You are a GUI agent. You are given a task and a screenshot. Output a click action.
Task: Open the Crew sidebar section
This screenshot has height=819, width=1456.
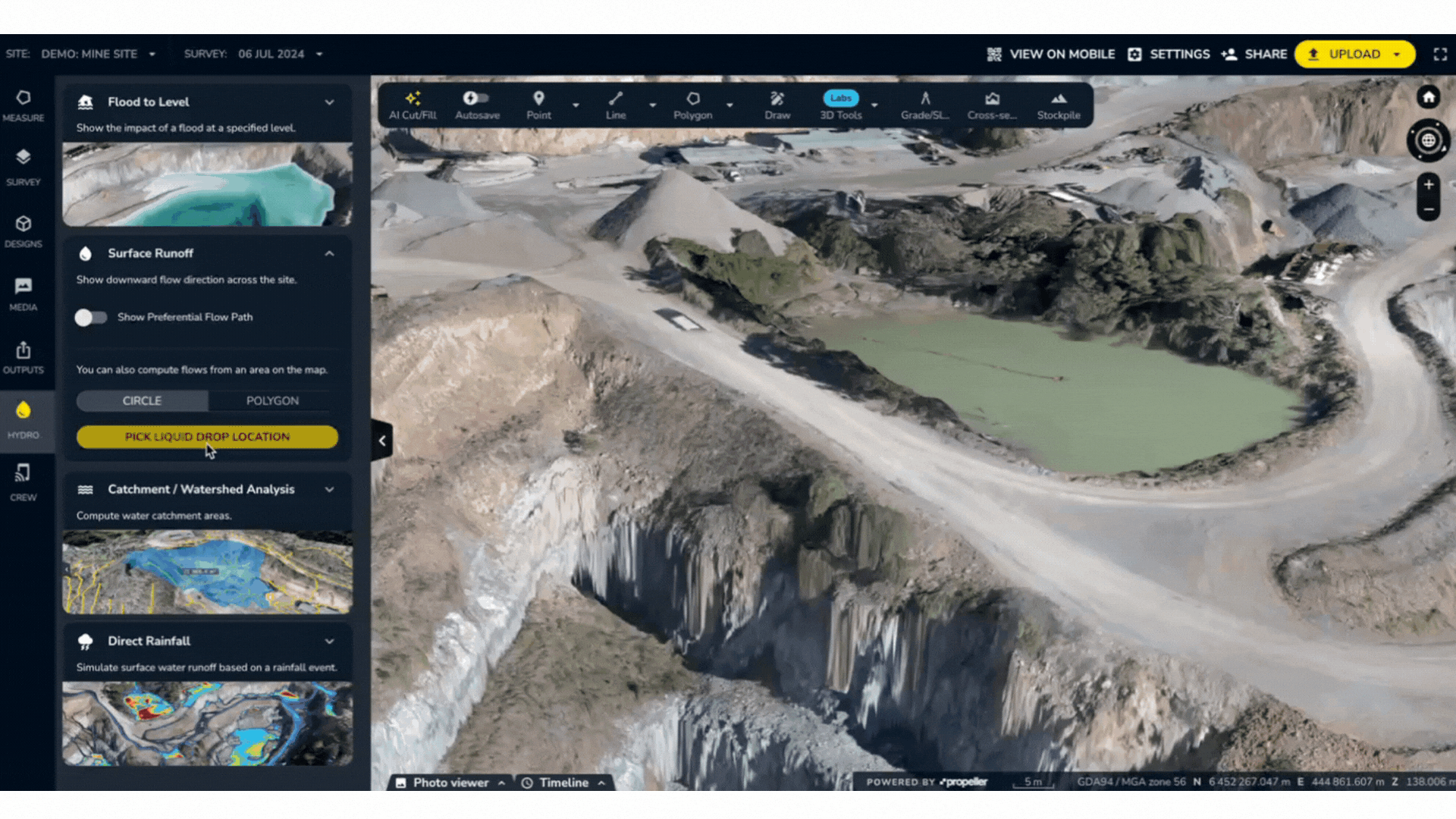(24, 483)
